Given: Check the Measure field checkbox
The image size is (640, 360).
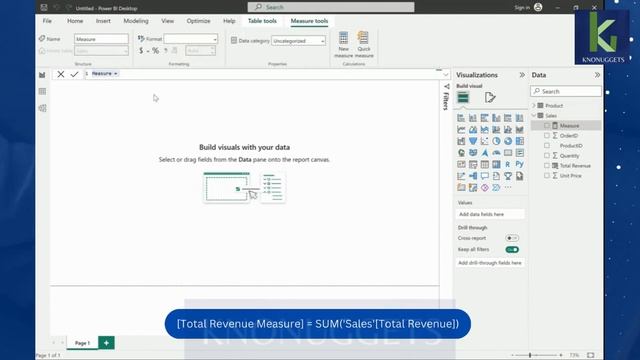Looking at the screenshot, I should click(x=547, y=126).
